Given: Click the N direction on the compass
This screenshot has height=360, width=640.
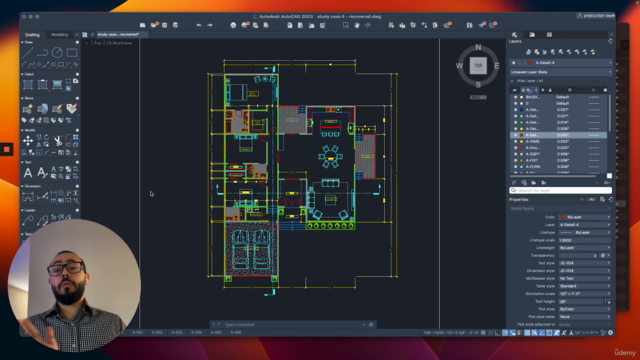Looking at the screenshot, I should (478, 48).
